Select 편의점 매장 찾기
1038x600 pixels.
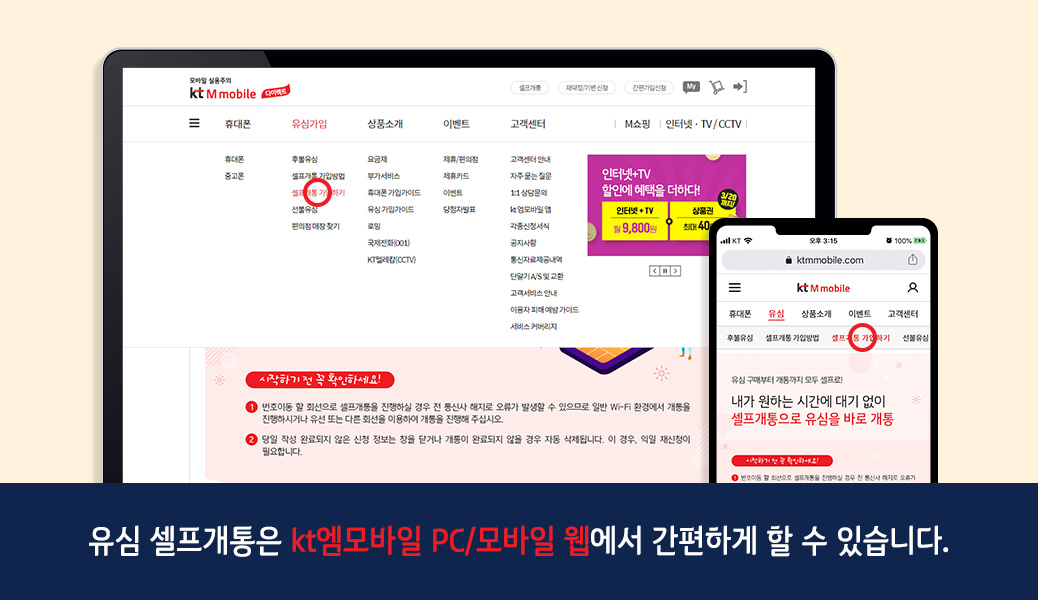pyautogui.click(x=315, y=226)
